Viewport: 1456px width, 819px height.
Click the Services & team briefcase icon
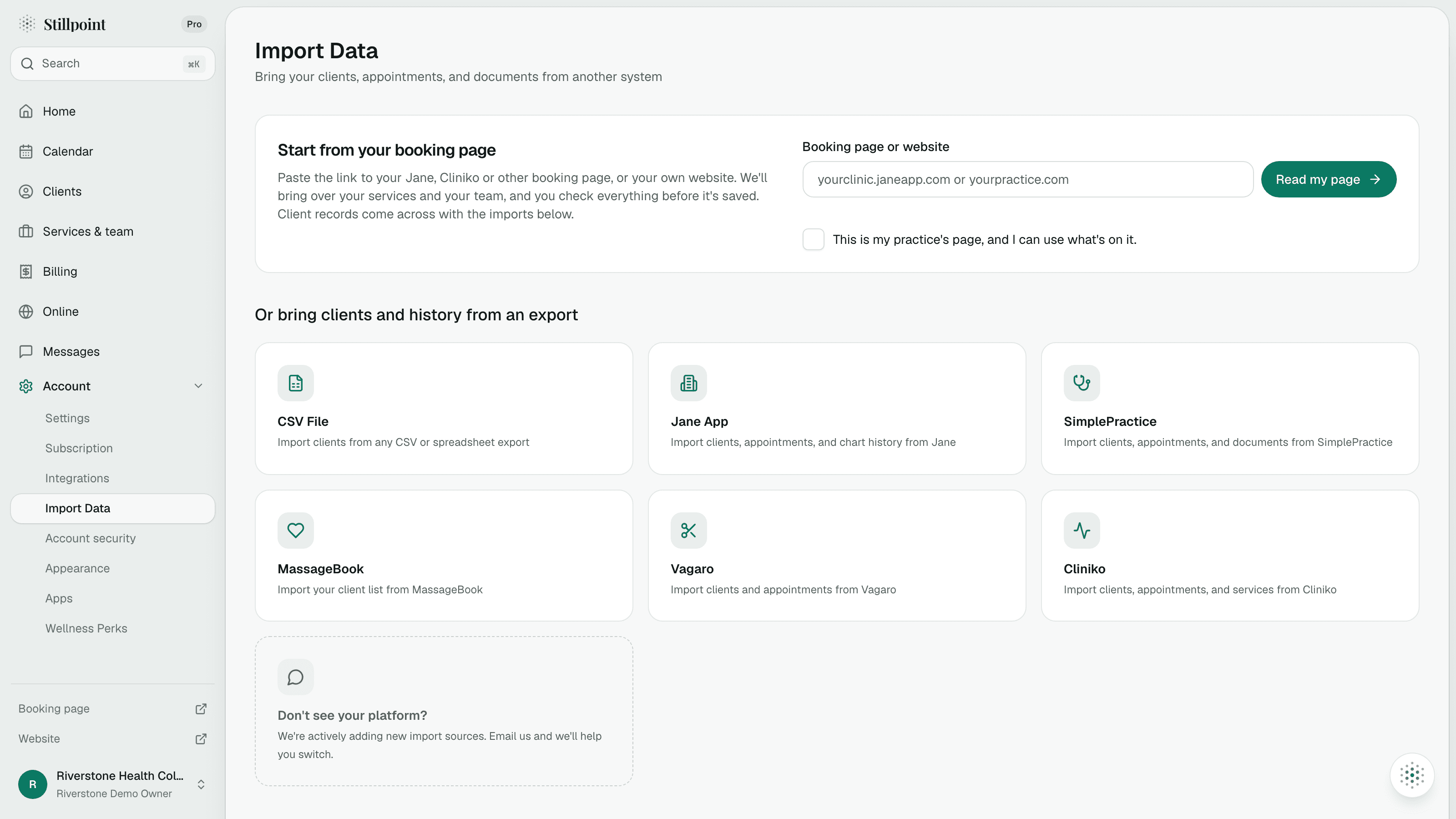coord(26,232)
